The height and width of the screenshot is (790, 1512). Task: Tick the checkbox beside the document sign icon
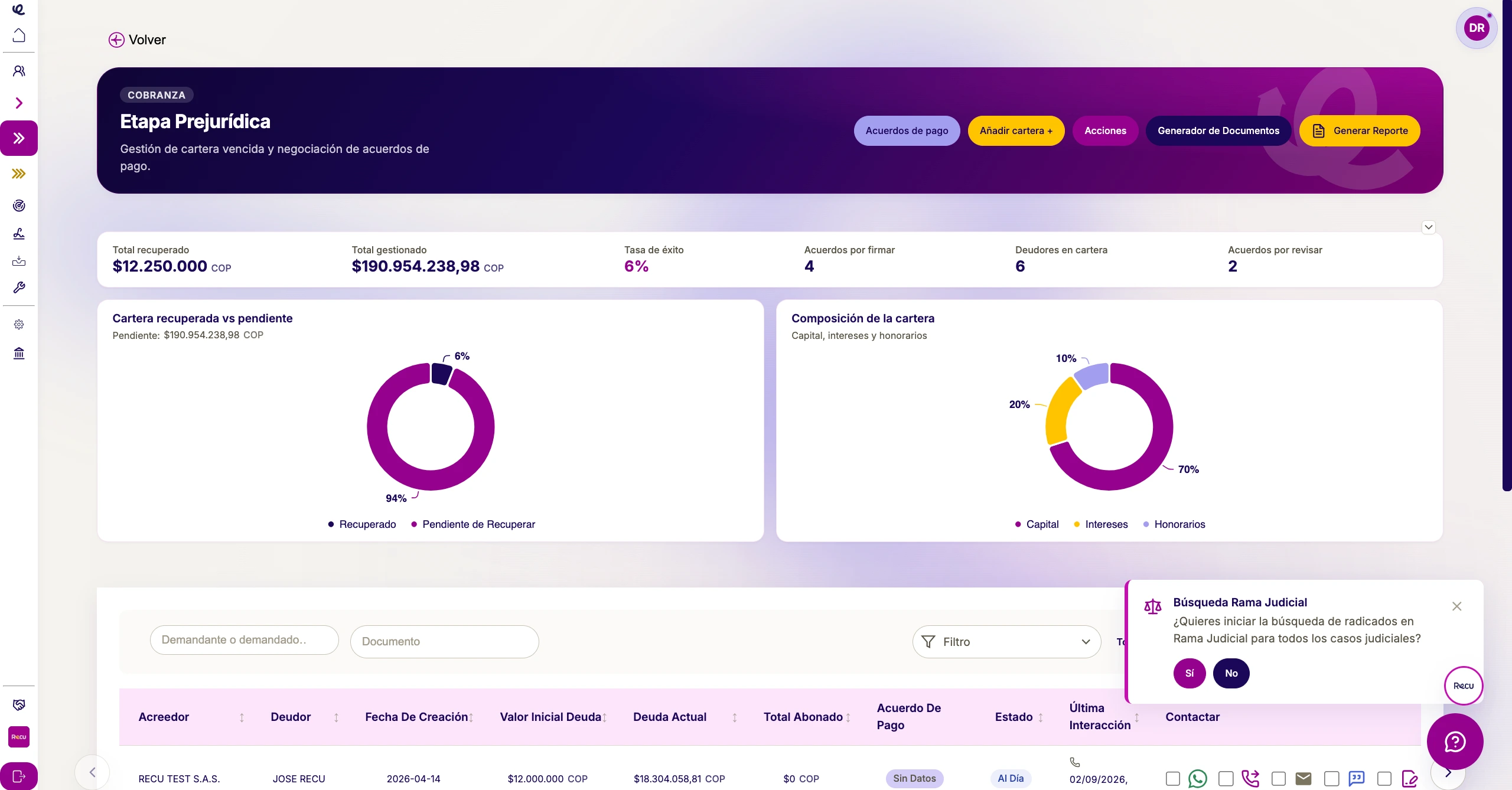[x=1384, y=779]
